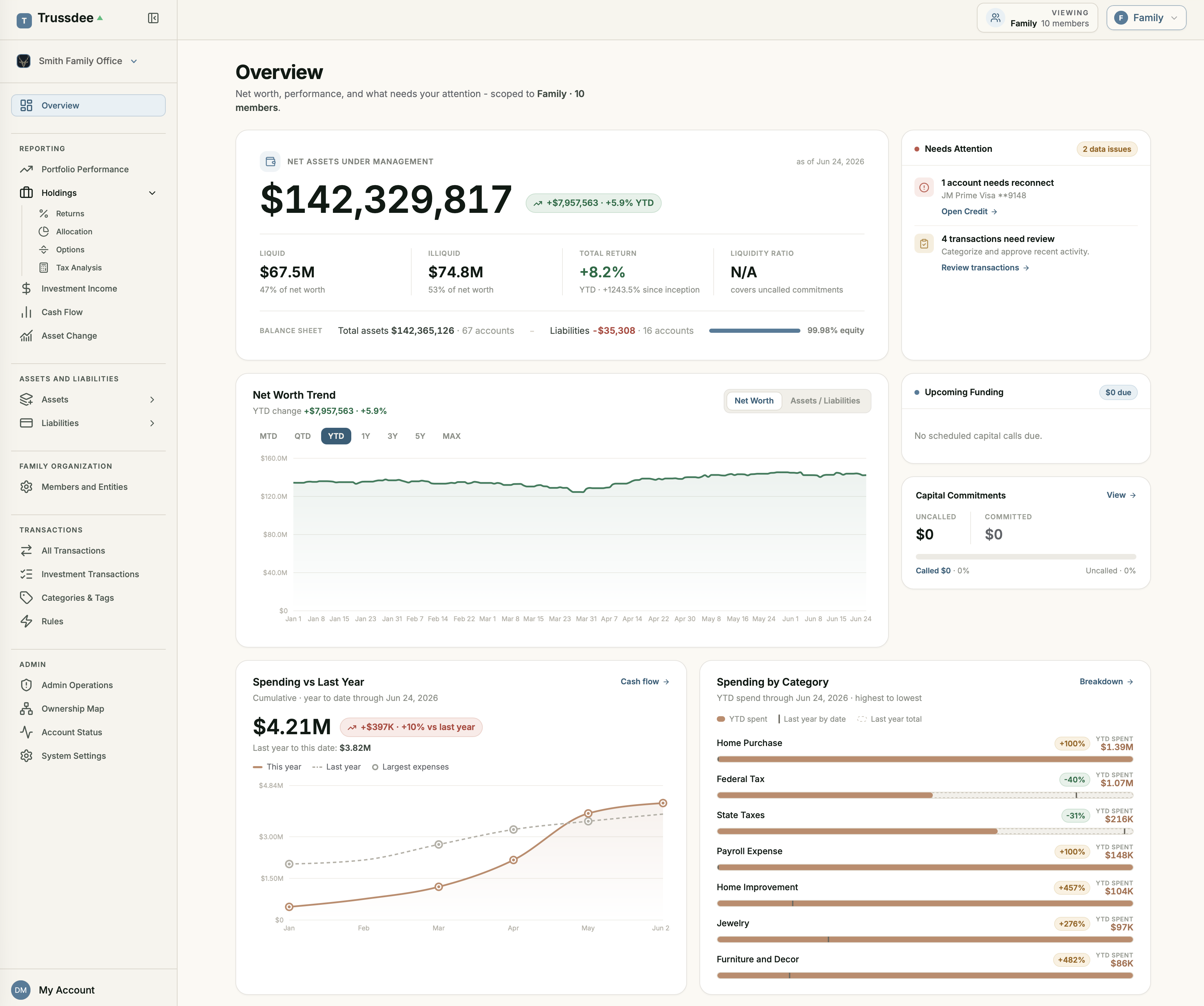The image size is (1204, 1006).
Task: Select the QTD time range
Action: (x=303, y=436)
